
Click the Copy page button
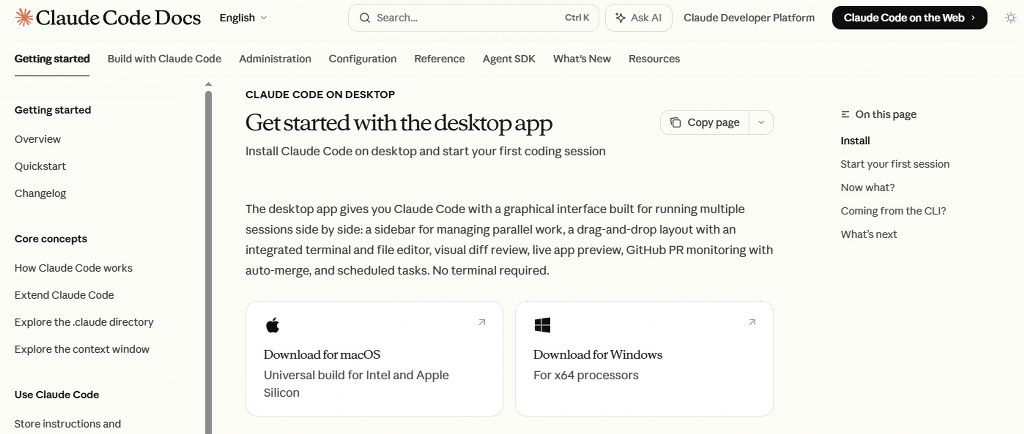[x=705, y=122]
